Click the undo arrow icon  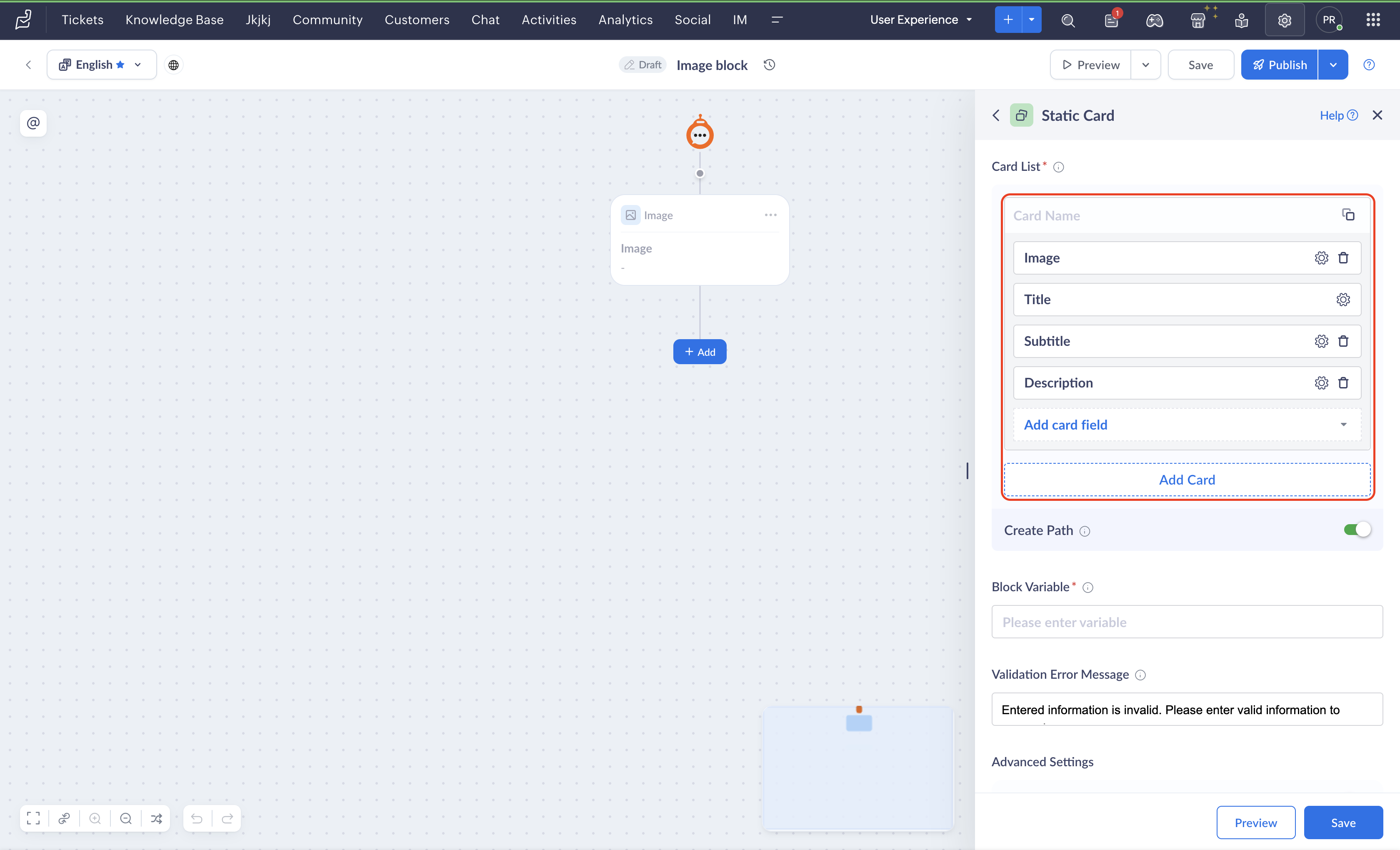(x=197, y=818)
